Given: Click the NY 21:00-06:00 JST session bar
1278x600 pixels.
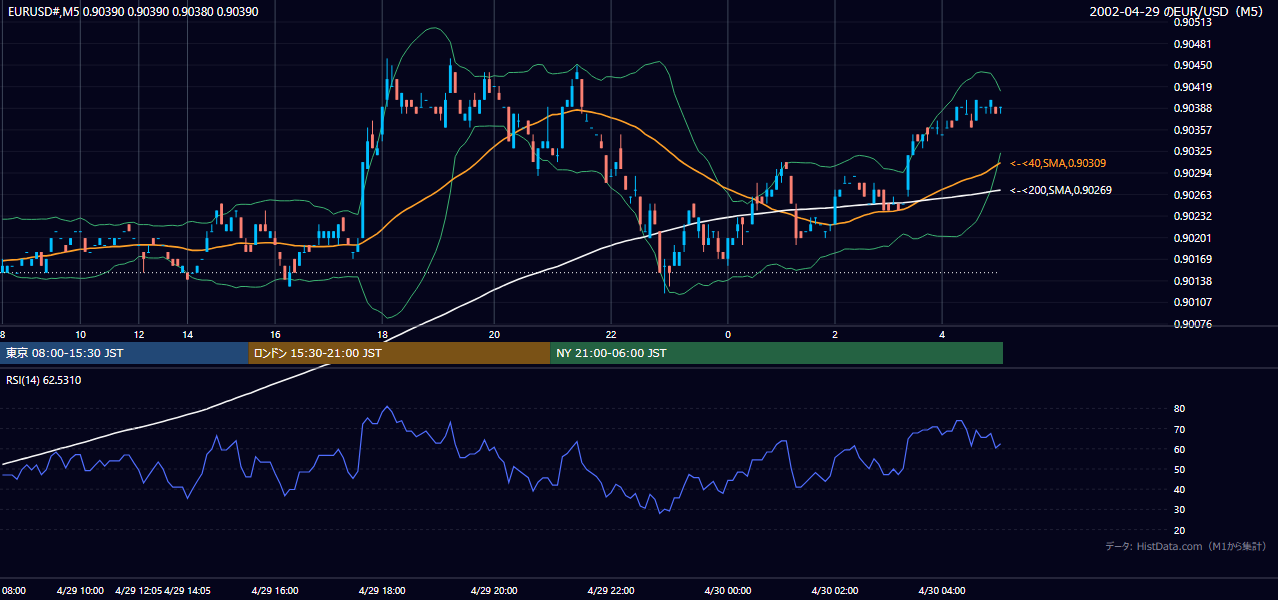Looking at the screenshot, I should [776, 353].
